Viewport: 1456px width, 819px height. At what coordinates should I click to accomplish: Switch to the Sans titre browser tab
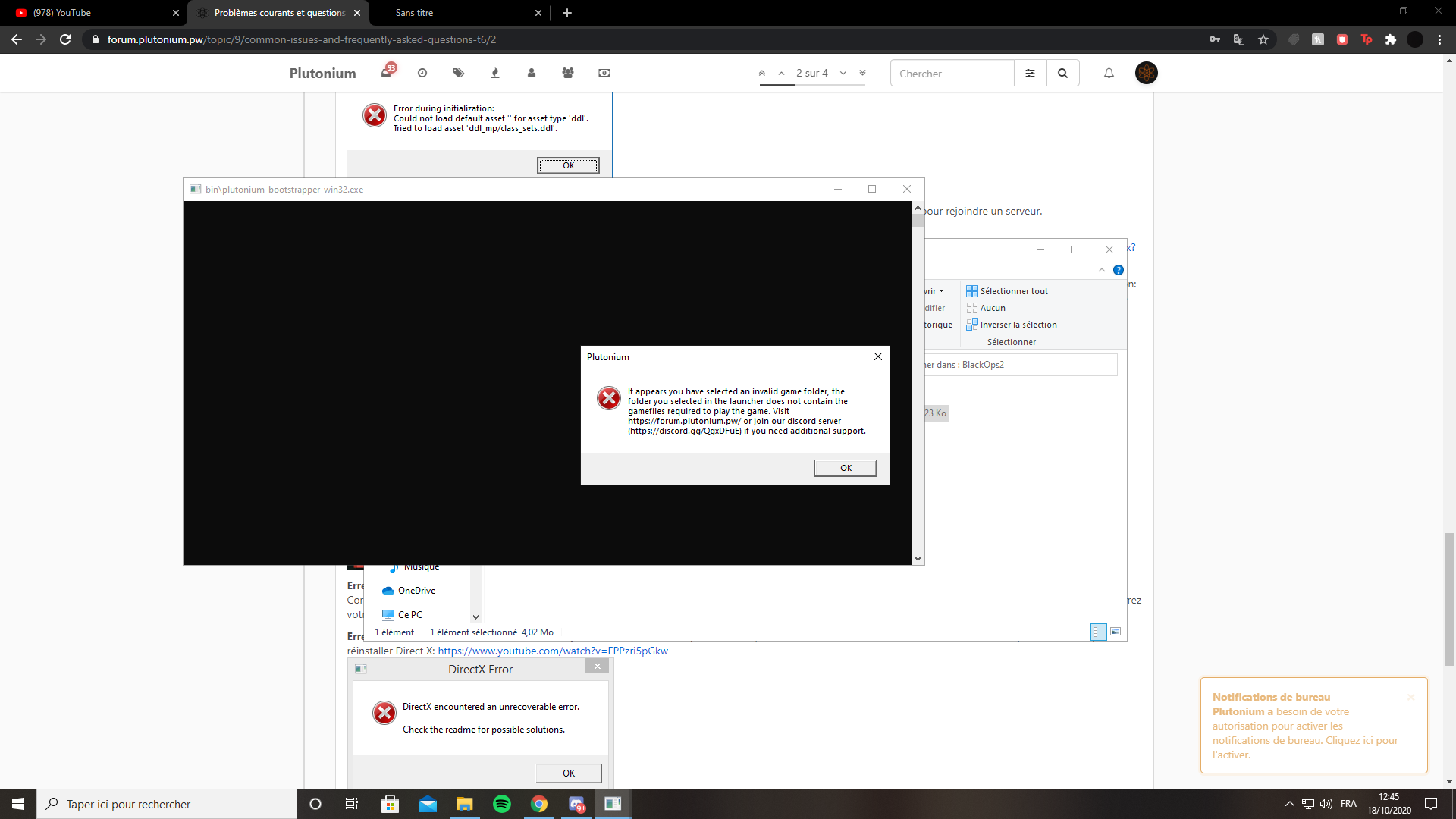tap(455, 13)
